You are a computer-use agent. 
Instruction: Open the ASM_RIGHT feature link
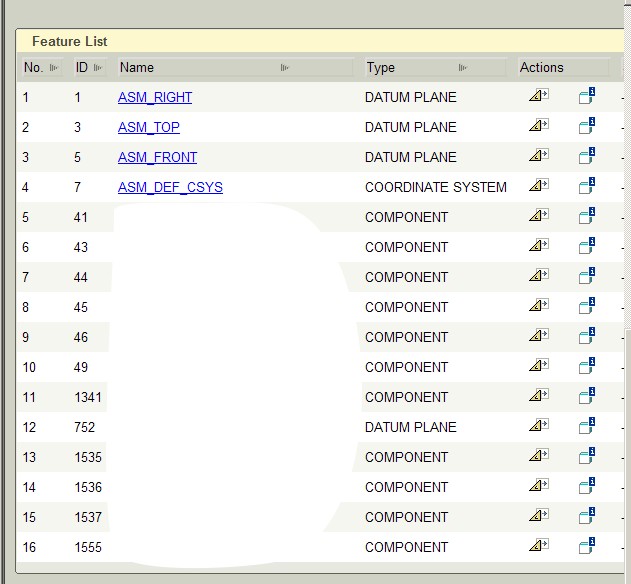[x=155, y=97]
